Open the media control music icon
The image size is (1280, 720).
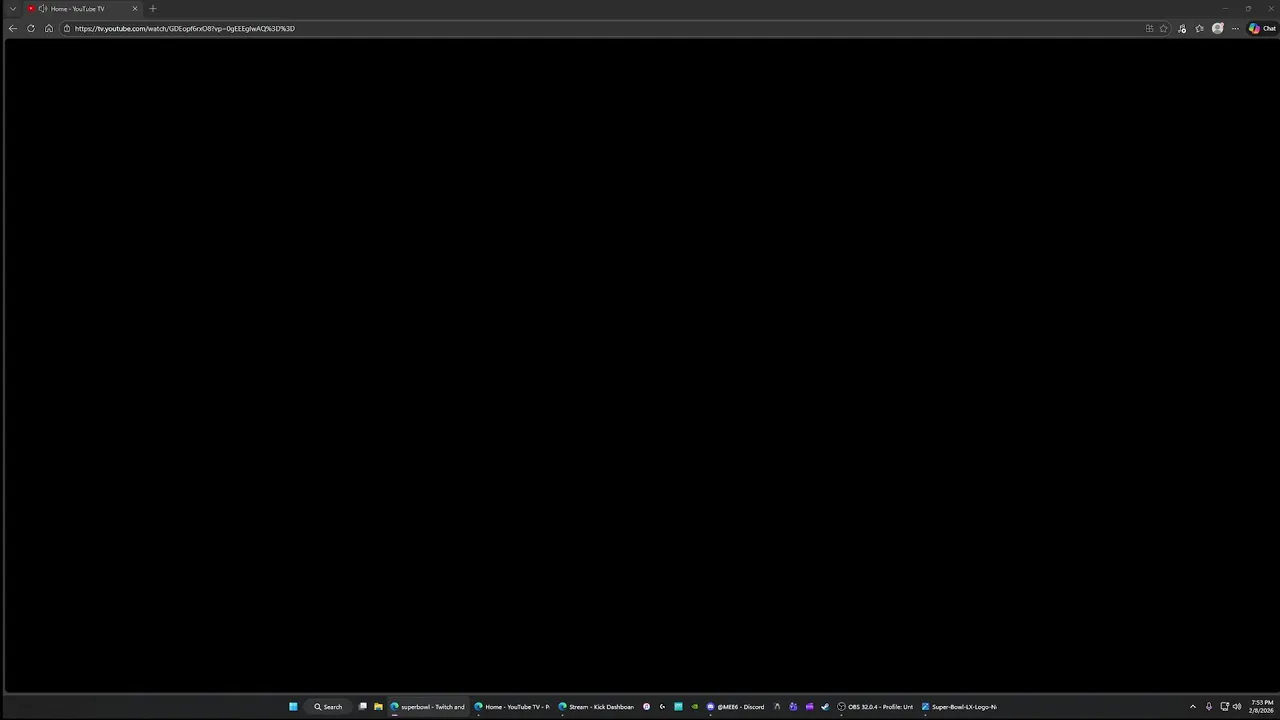click(x=1182, y=28)
